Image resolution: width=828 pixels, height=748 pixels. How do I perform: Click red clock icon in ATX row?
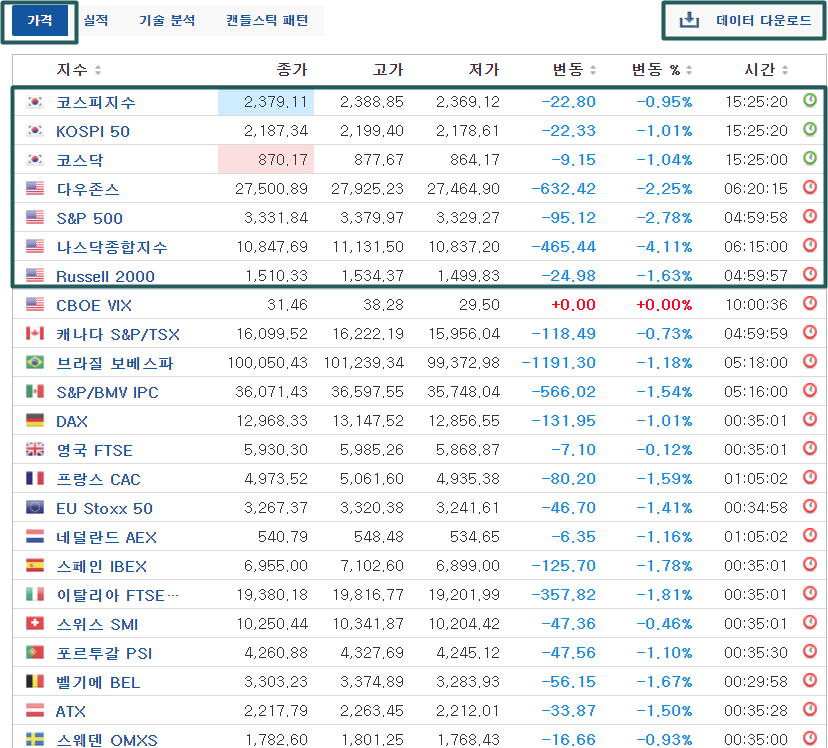(x=810, y=709)
